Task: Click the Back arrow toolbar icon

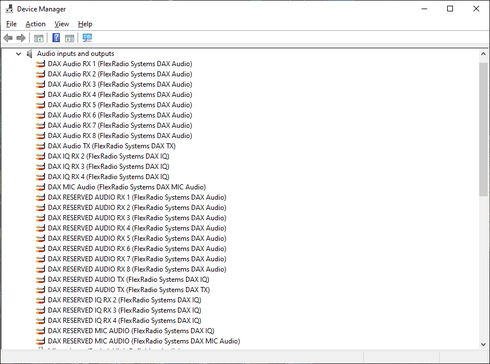Action: (x=8, y=38)
